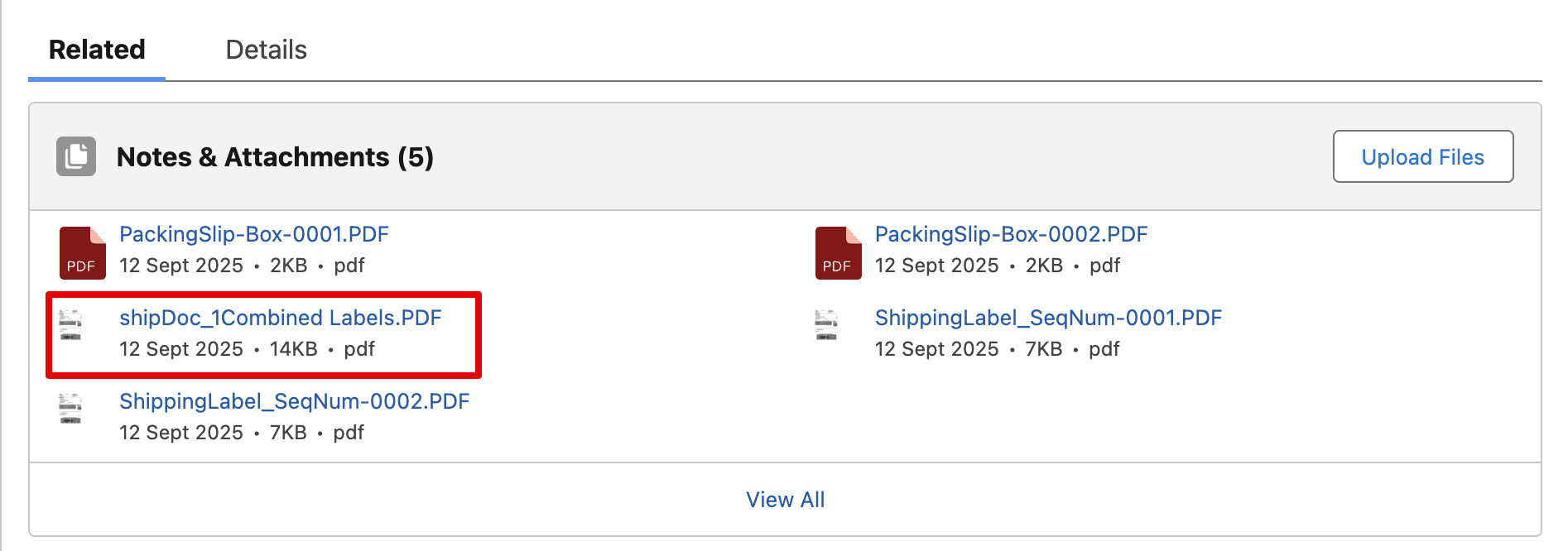Open the PackingSlip-Box-0001.PDF file link
This screenshot has height=551, width=1568.
(253, 234)
